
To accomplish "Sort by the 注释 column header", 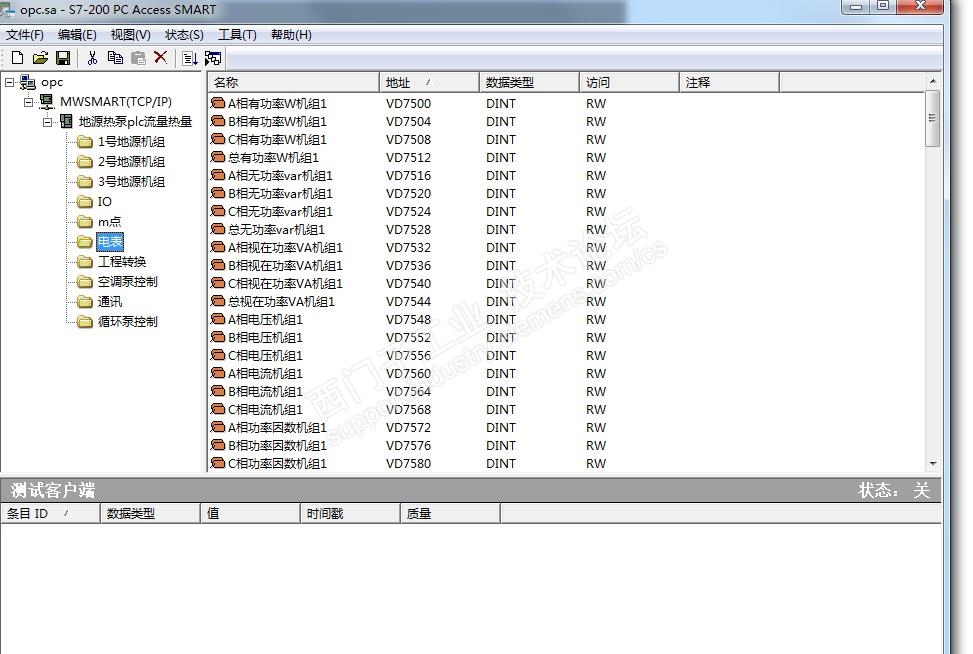I will 729,83.
